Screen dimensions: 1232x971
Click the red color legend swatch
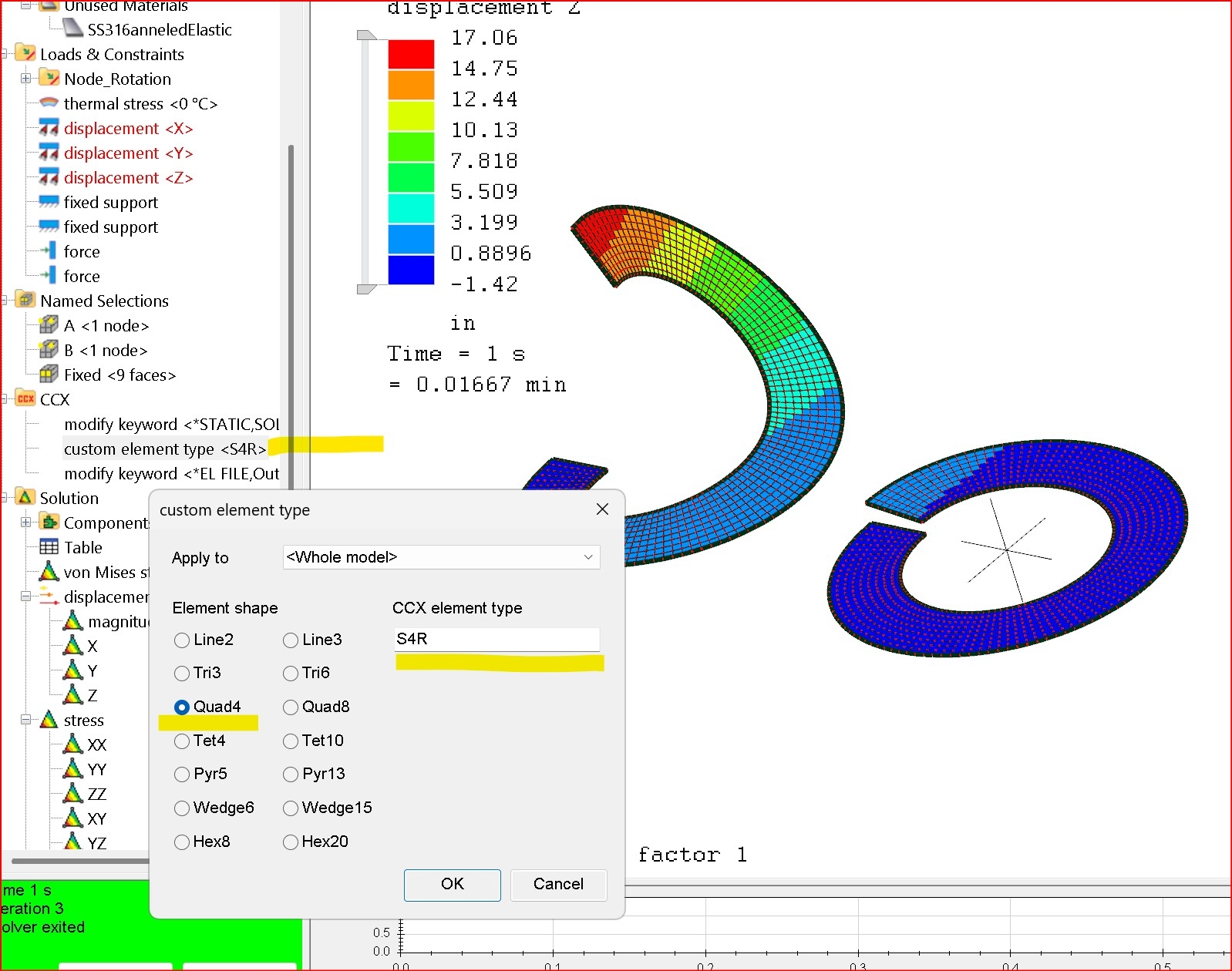tap(411, 55)
